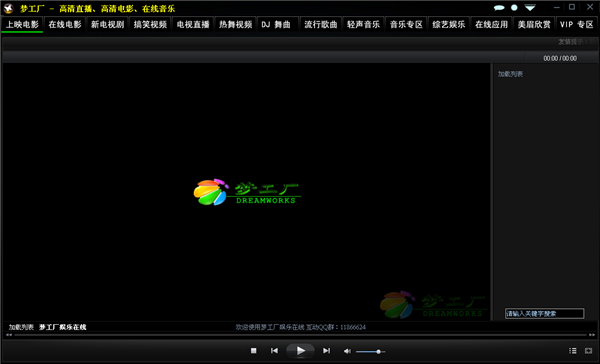The width and height of the screenshot is (600, 364).
Task: Open the 轻声音乐 tab
Action: point(364,24)
